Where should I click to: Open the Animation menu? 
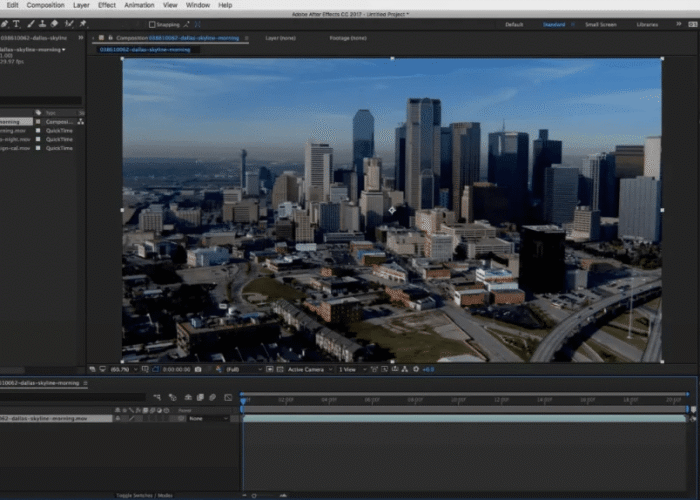click(139, 5)
